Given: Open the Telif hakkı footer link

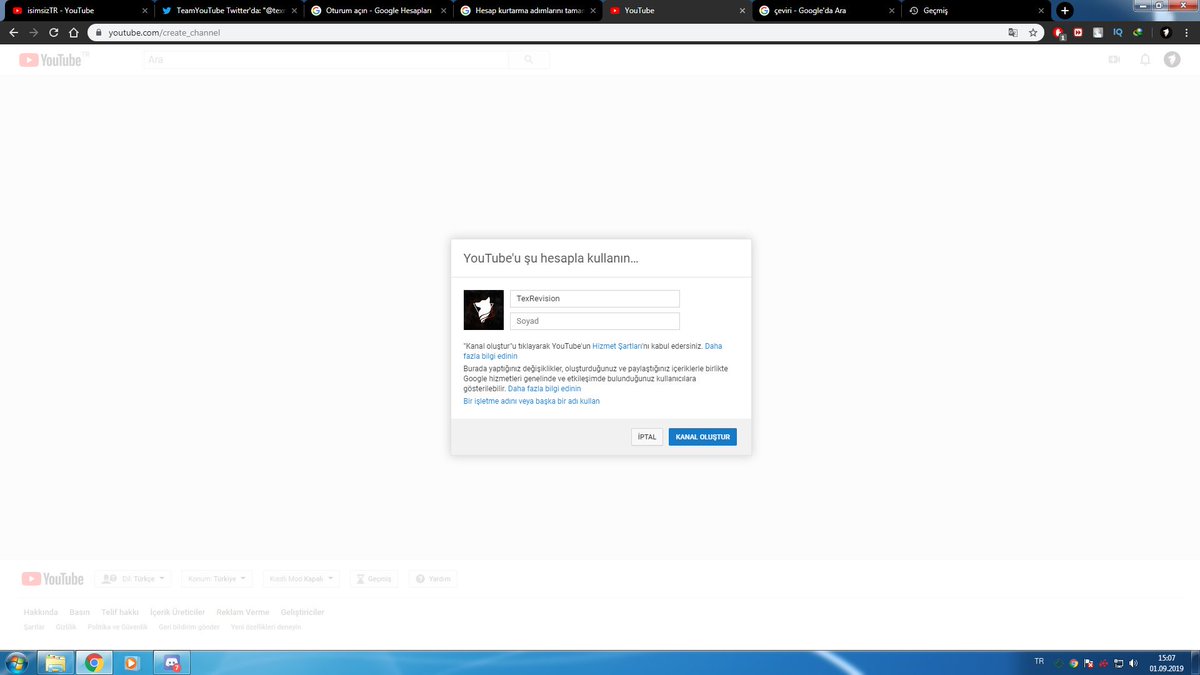Looking at the screenshot, I should [x=120, y=612].
